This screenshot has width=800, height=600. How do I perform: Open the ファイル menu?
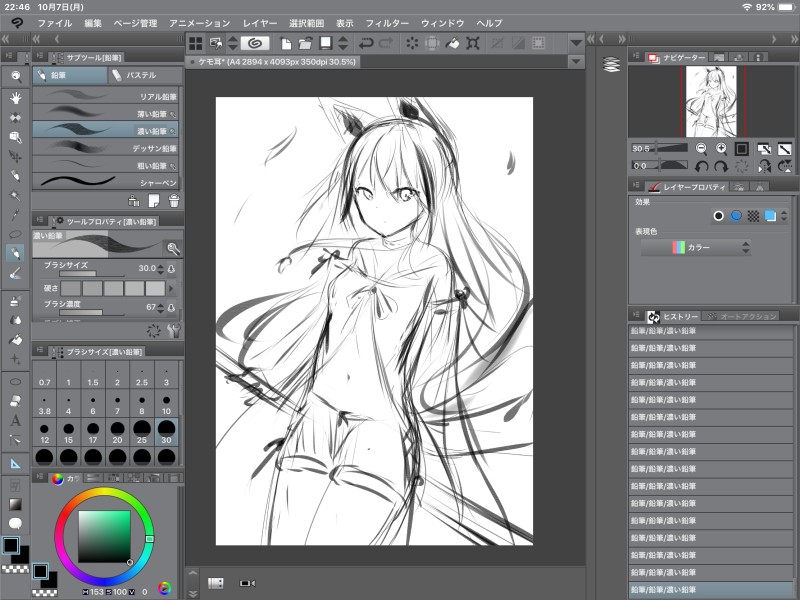55,23
